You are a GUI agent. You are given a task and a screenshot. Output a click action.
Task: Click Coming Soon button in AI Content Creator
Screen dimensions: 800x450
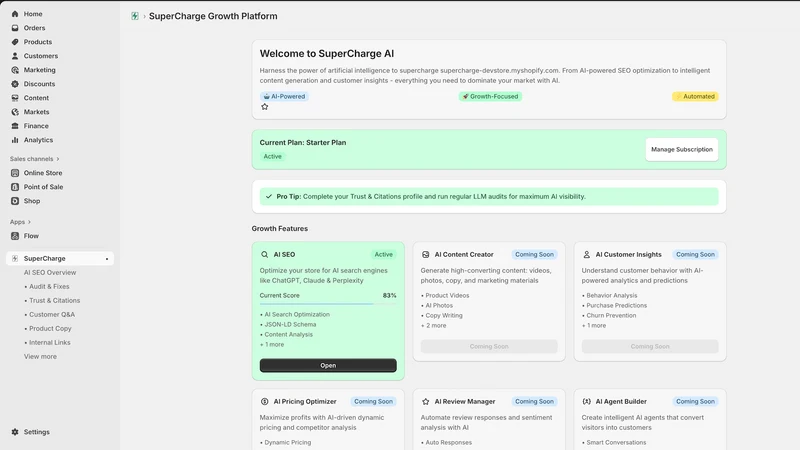489,346
